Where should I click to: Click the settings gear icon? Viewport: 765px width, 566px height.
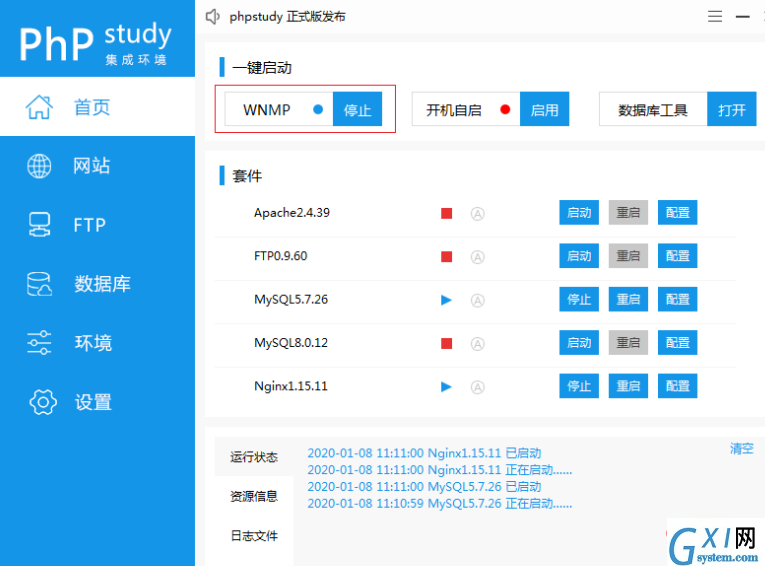(x=43, y=402)
